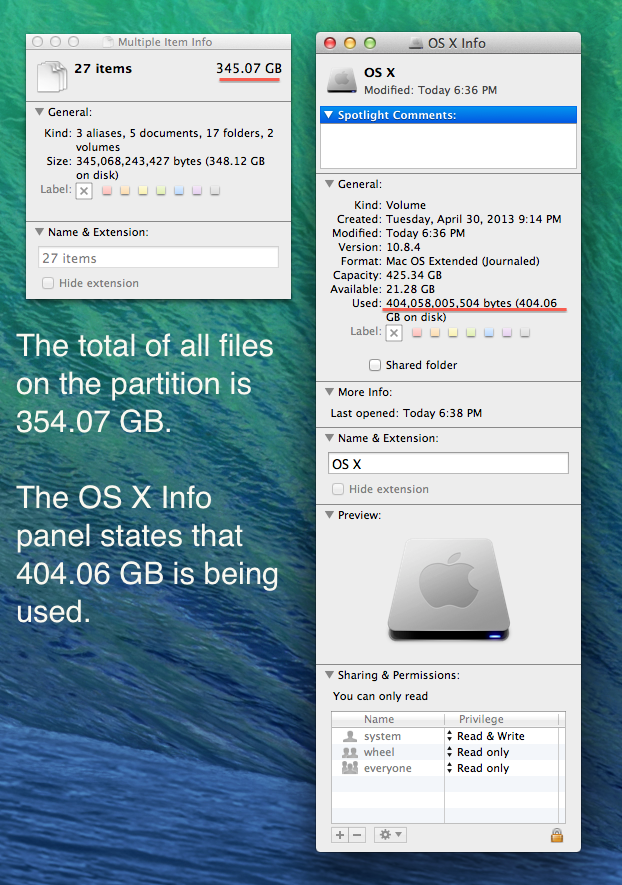
Task: Pick red label in OS X Info
Action: tap(417, 332)
